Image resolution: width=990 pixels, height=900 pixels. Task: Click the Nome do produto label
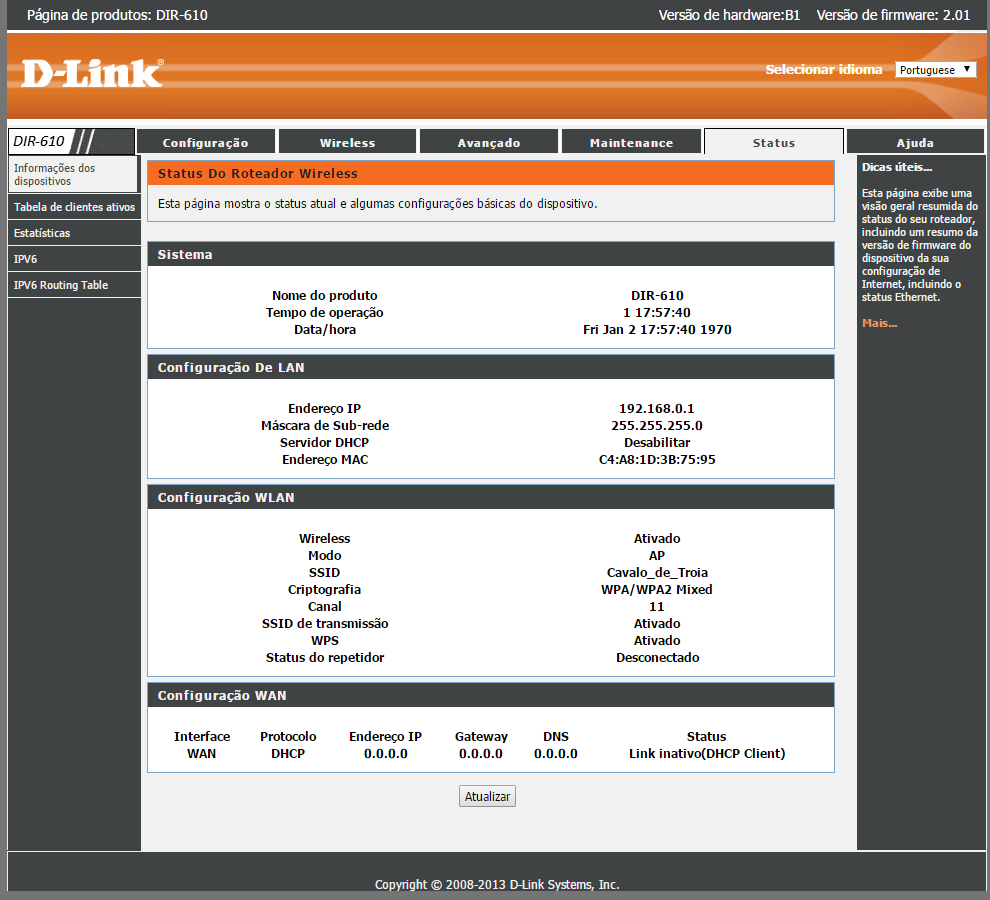(x=325, y=296)
